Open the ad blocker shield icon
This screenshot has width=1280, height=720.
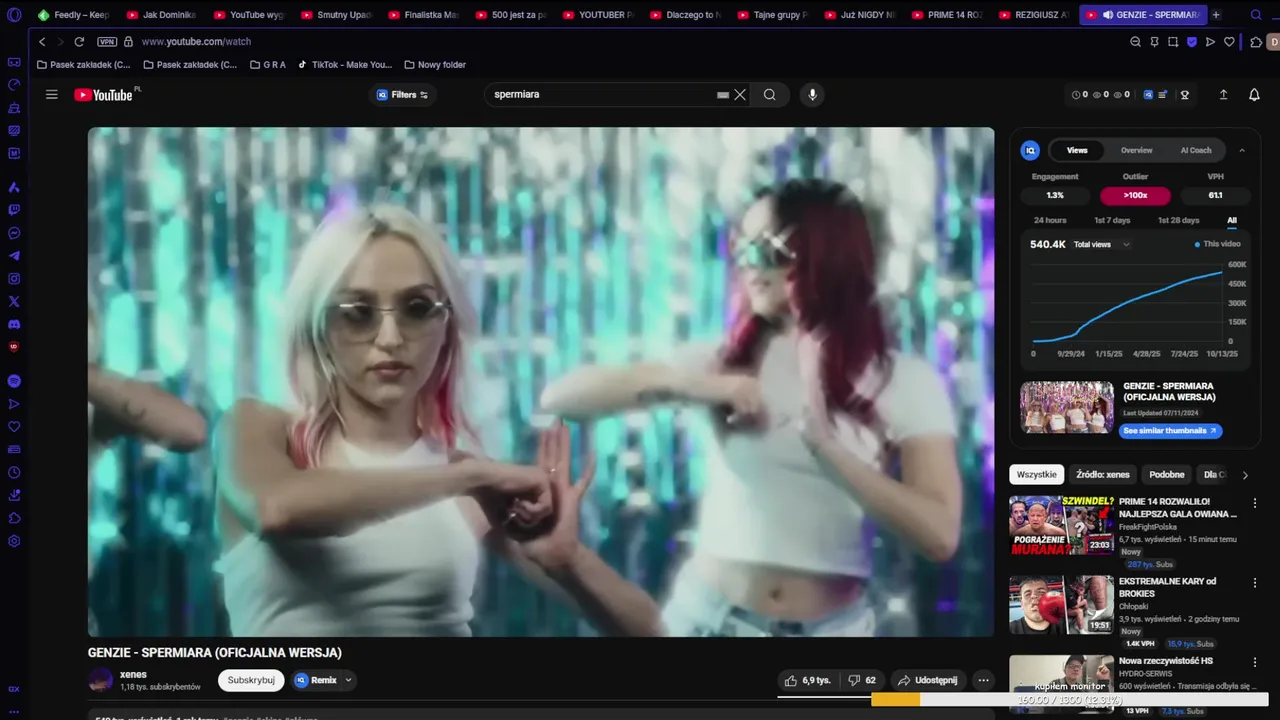coord(1192,42)
